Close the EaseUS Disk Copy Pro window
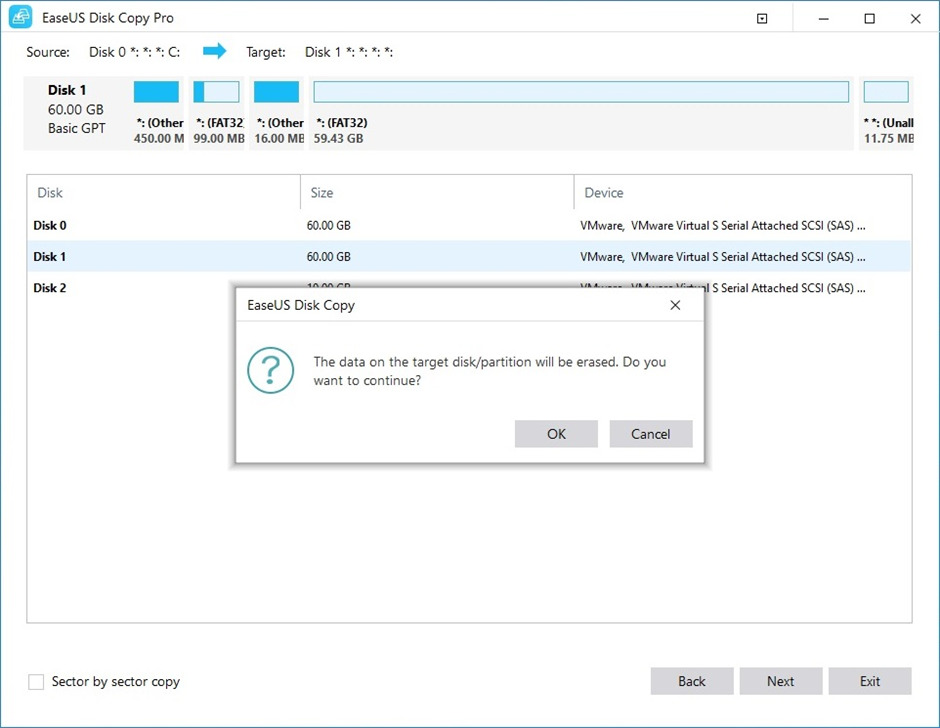 [915, 19]
